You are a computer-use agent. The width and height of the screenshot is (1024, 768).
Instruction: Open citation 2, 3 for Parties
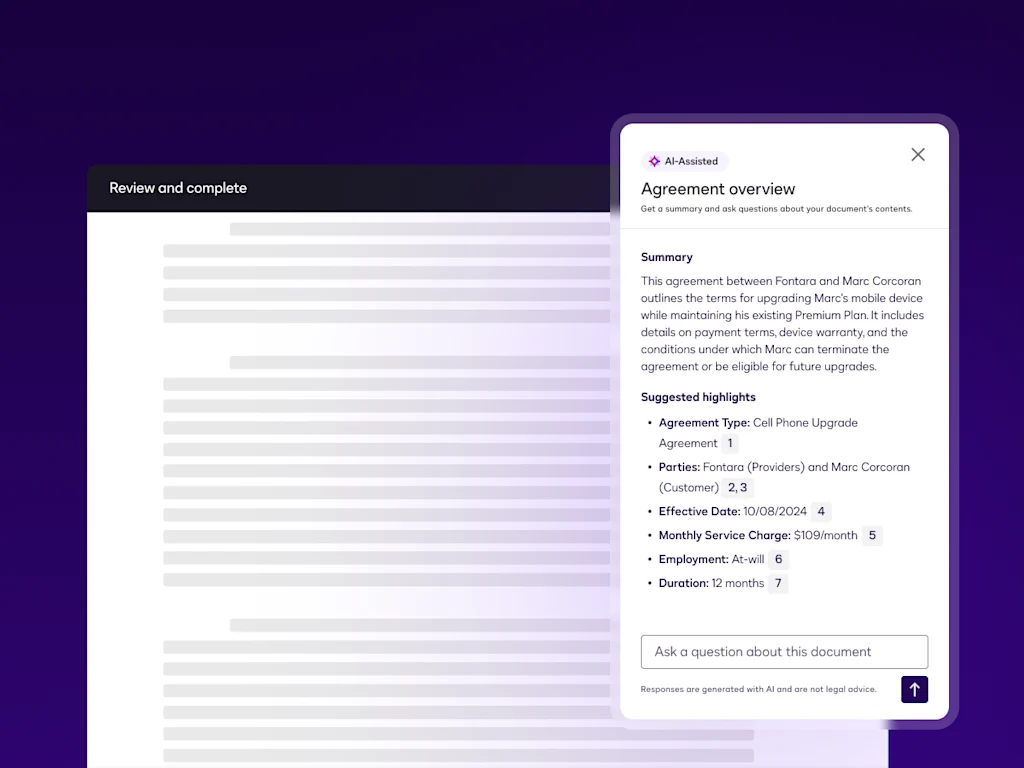click(x=737, y=487)
